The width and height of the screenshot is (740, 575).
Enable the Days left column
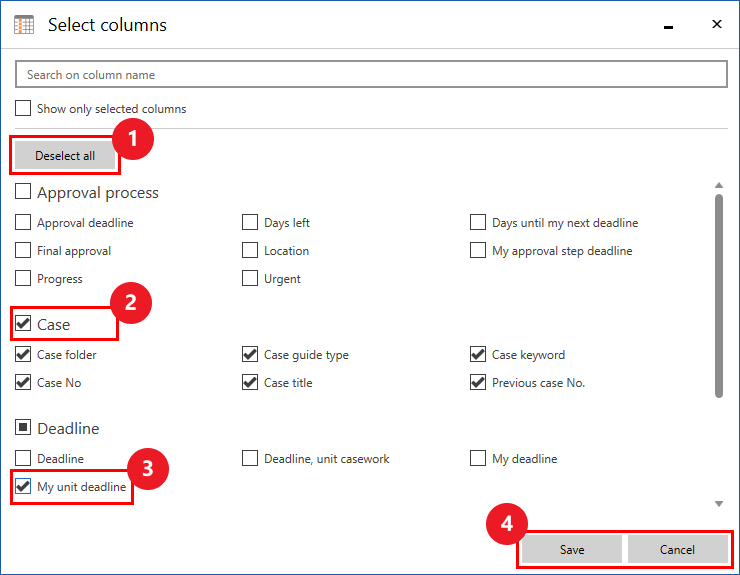pyautogui.click(x=250, y=223)
